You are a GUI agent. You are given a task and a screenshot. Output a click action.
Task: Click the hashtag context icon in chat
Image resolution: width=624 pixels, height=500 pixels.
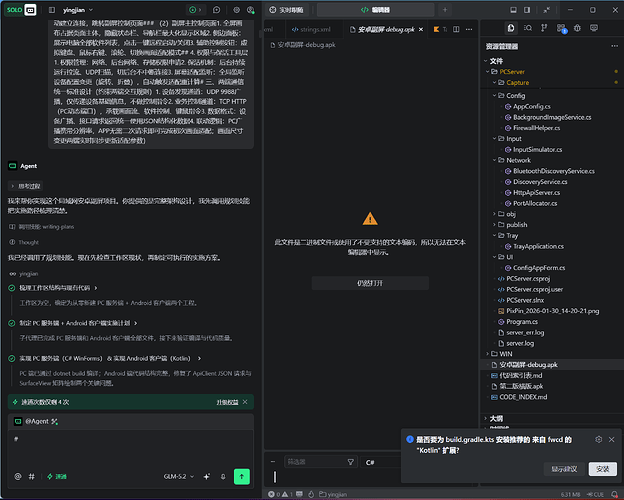point(31,477)
